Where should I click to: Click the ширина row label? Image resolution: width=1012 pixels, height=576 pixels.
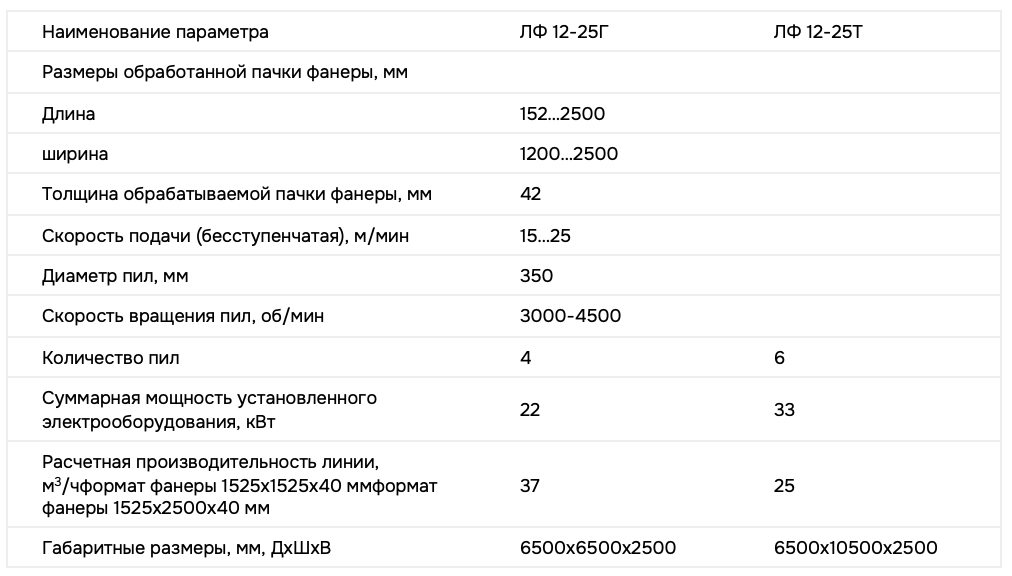[75, 154]
